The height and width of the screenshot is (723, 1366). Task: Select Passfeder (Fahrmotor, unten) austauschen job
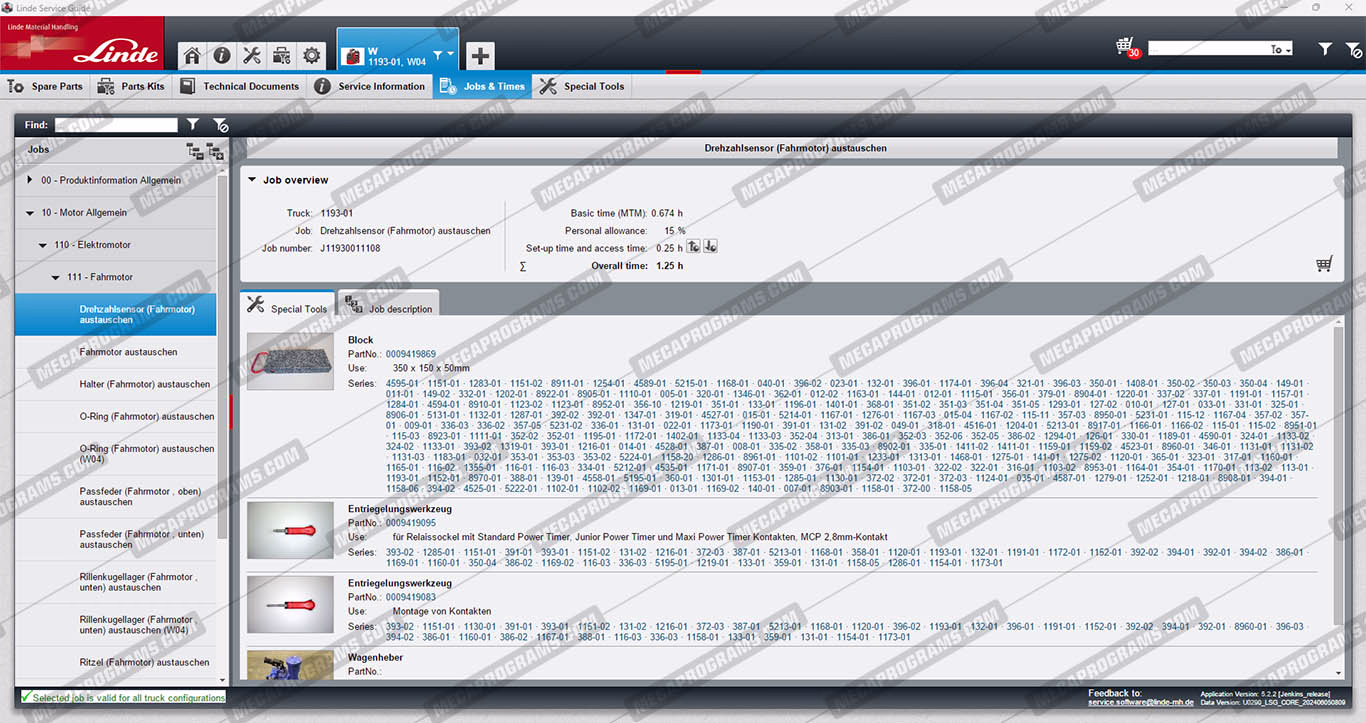coord(115,539)
